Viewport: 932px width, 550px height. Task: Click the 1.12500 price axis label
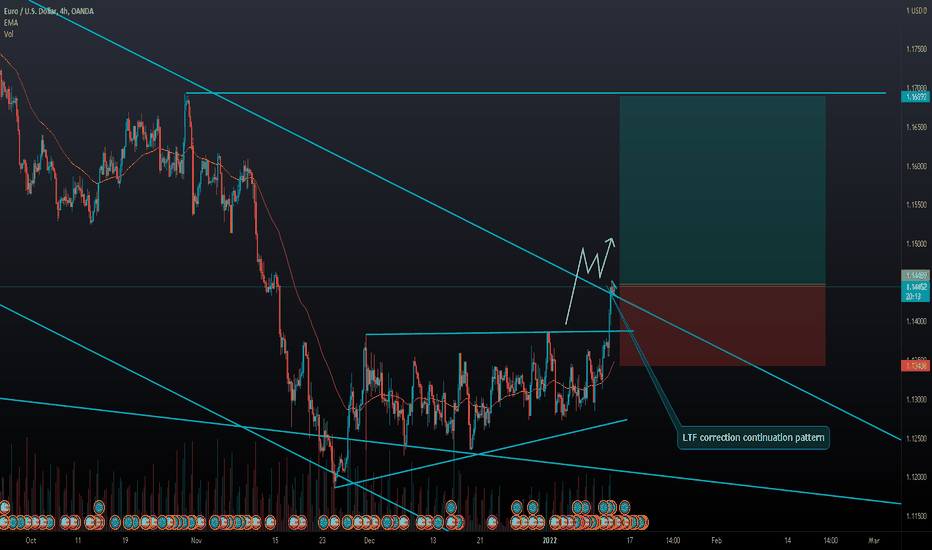click(x=916, y=438)
